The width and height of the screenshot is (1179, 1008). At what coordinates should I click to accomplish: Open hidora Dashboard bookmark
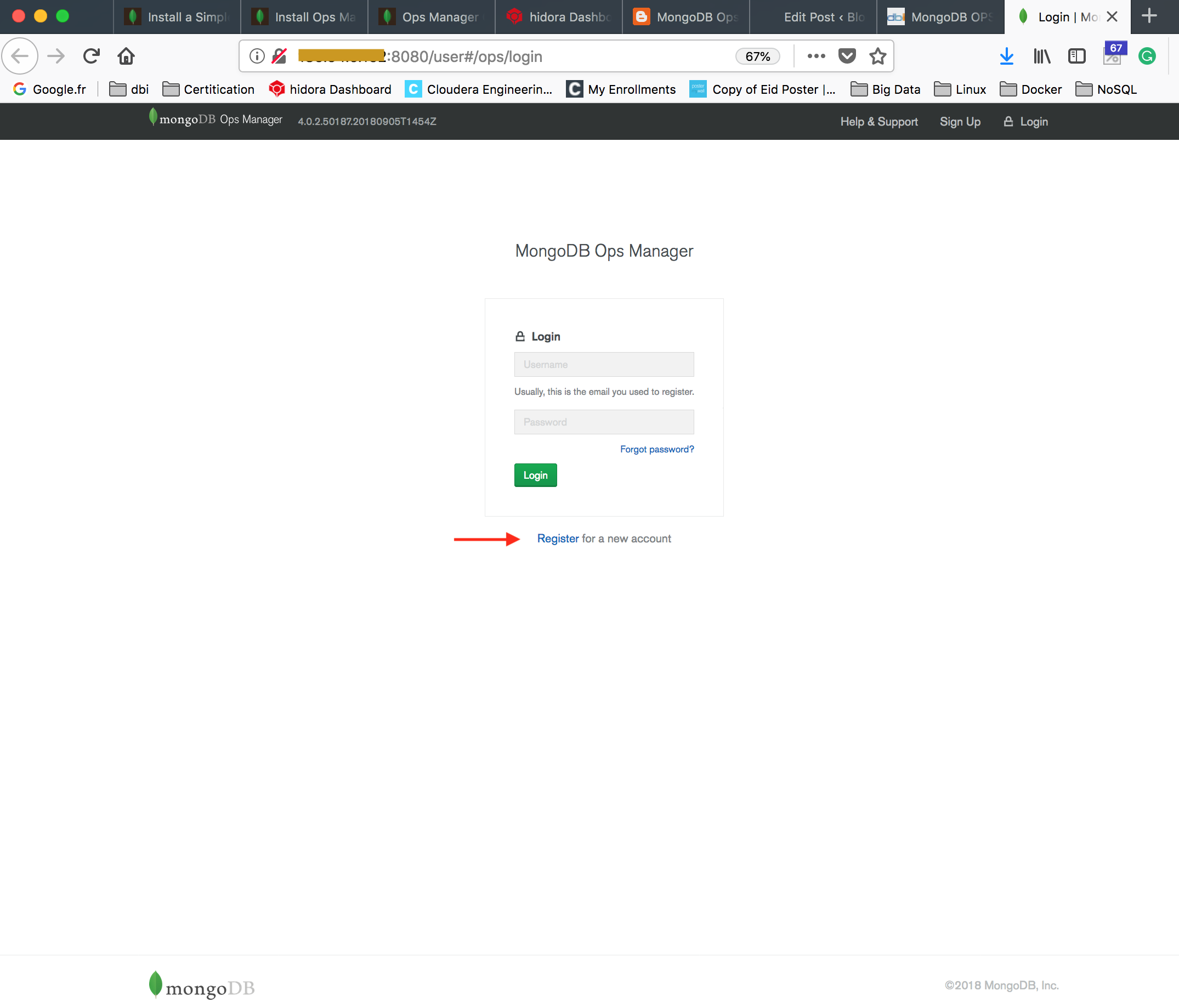coord(330,89)
